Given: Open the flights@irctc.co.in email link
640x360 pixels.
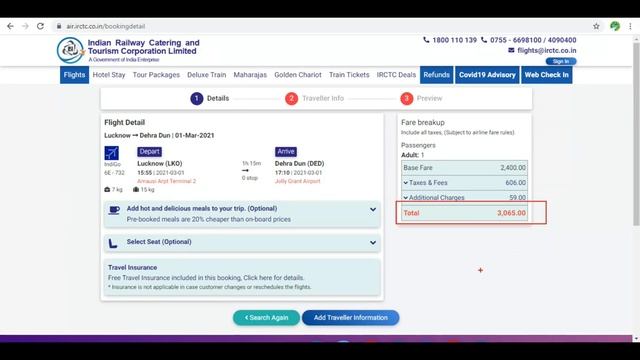Looking at the screenshot, I should pyautogui.click(x=547, y=50).
